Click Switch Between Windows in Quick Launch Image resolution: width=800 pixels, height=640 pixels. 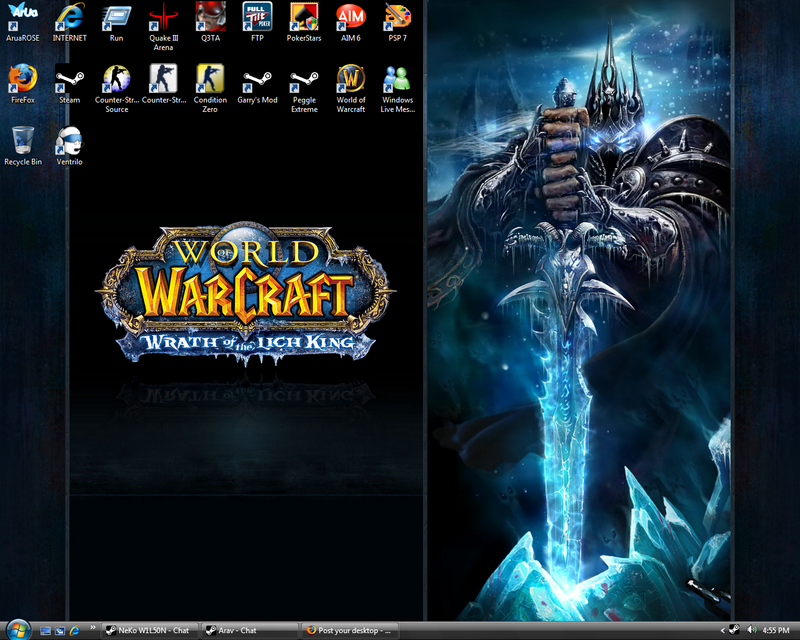tap(60, 631)
